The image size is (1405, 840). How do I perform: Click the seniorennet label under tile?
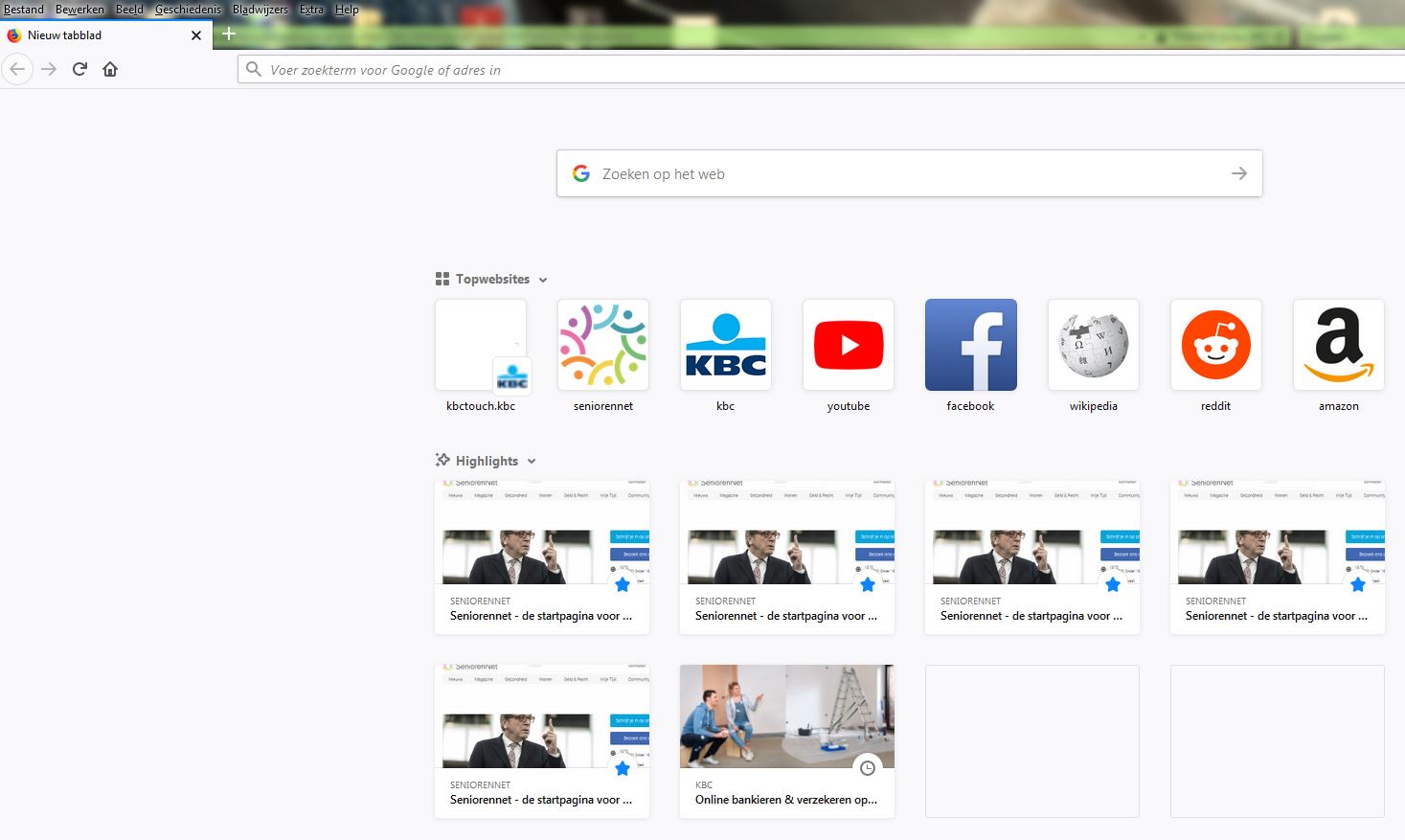[x=603, y=406]
